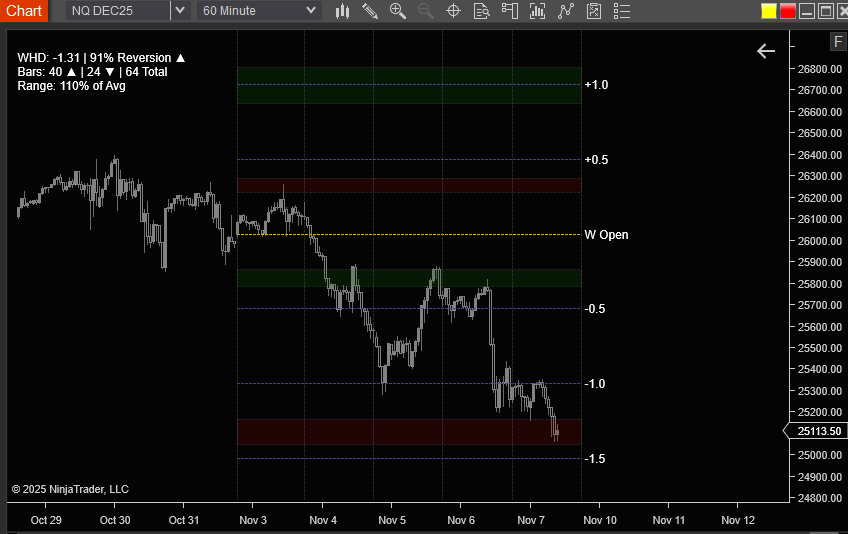Screen dimensions: 848x534
Task: Click the left arrow return-to-latest-bar icon
Action: 766,51
